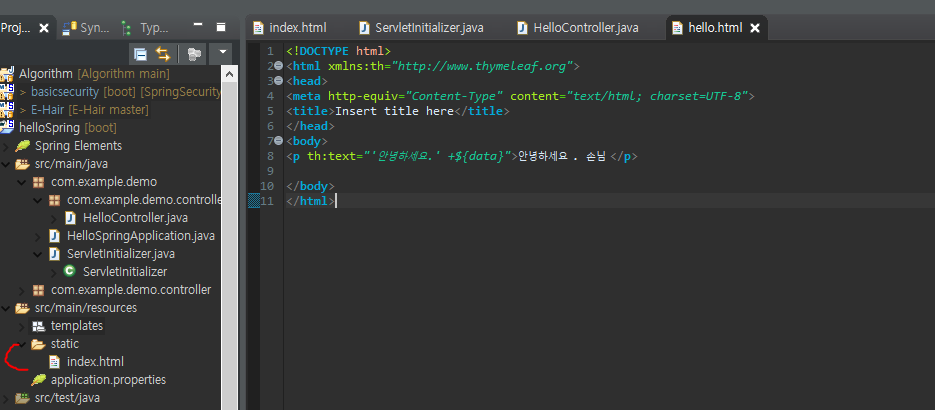Collapse the com.example.demo package node

pyautogui.click(x=21, y=182)
